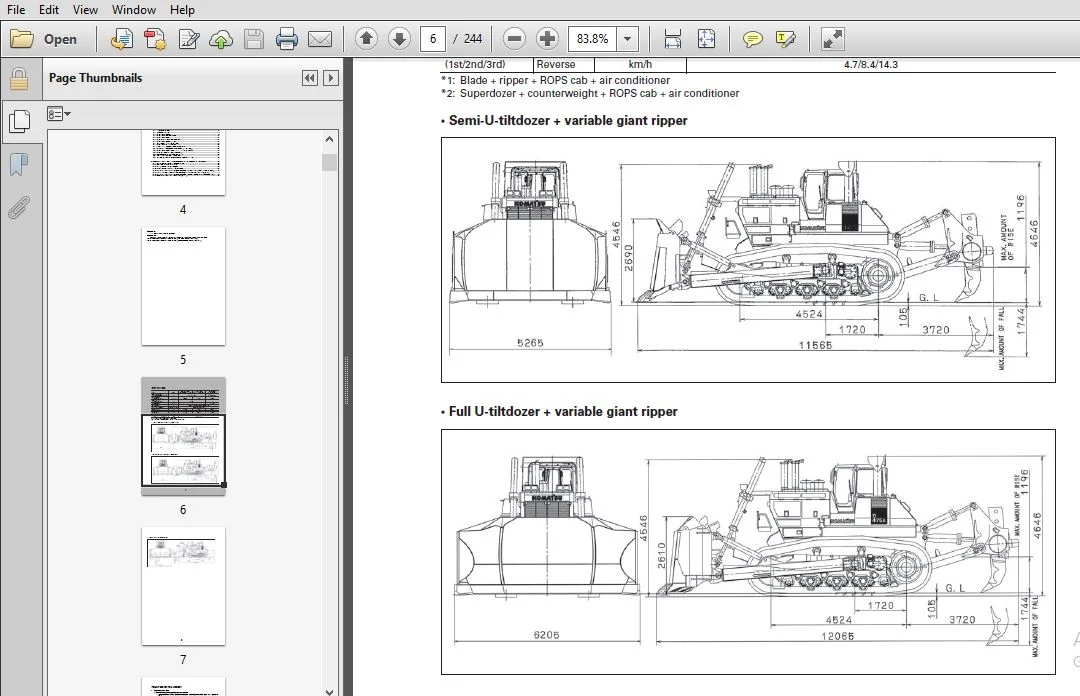Click the km/h table cell
The width and height of the screenshot is (1080, 696).
pyautogui.click(x=640, y=64)
